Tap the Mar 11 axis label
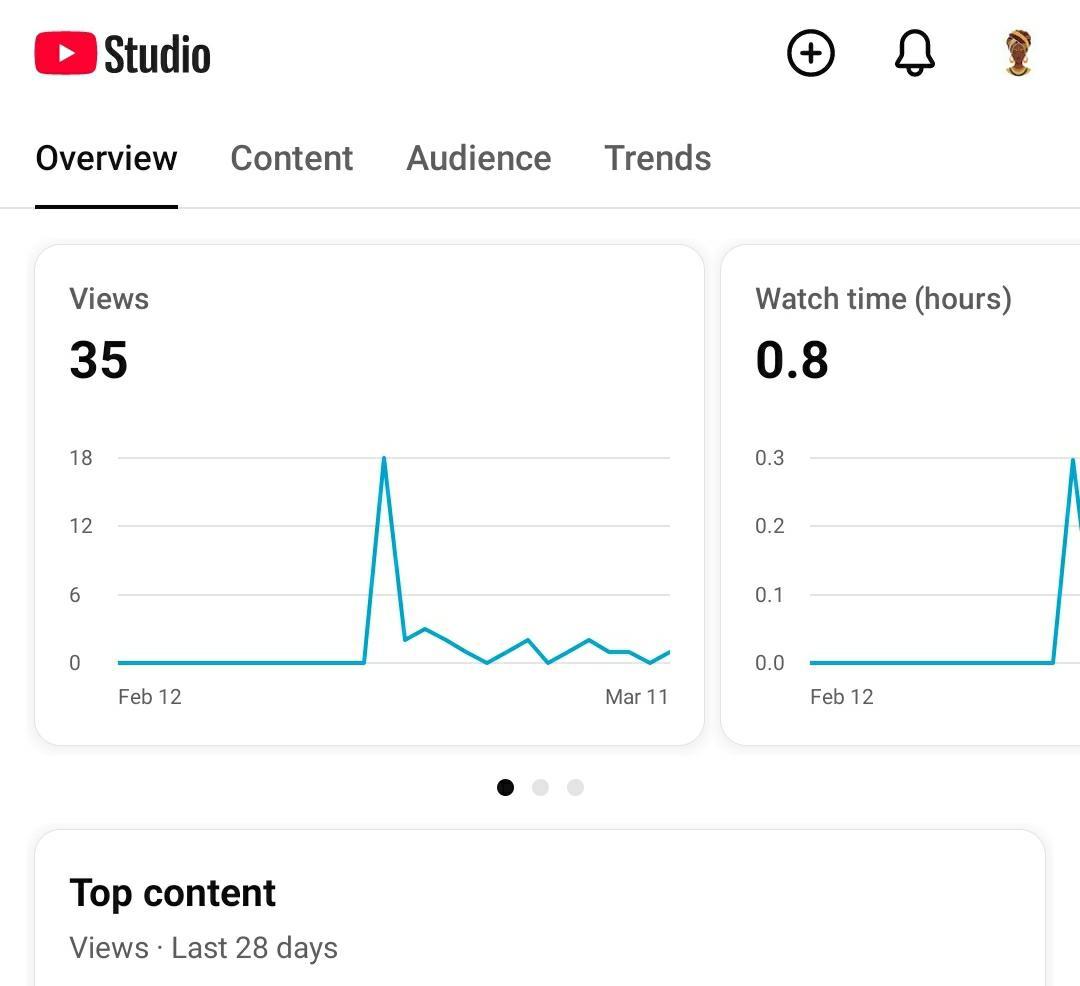This screenshot has height=986, width=1080. pos(636,697)
